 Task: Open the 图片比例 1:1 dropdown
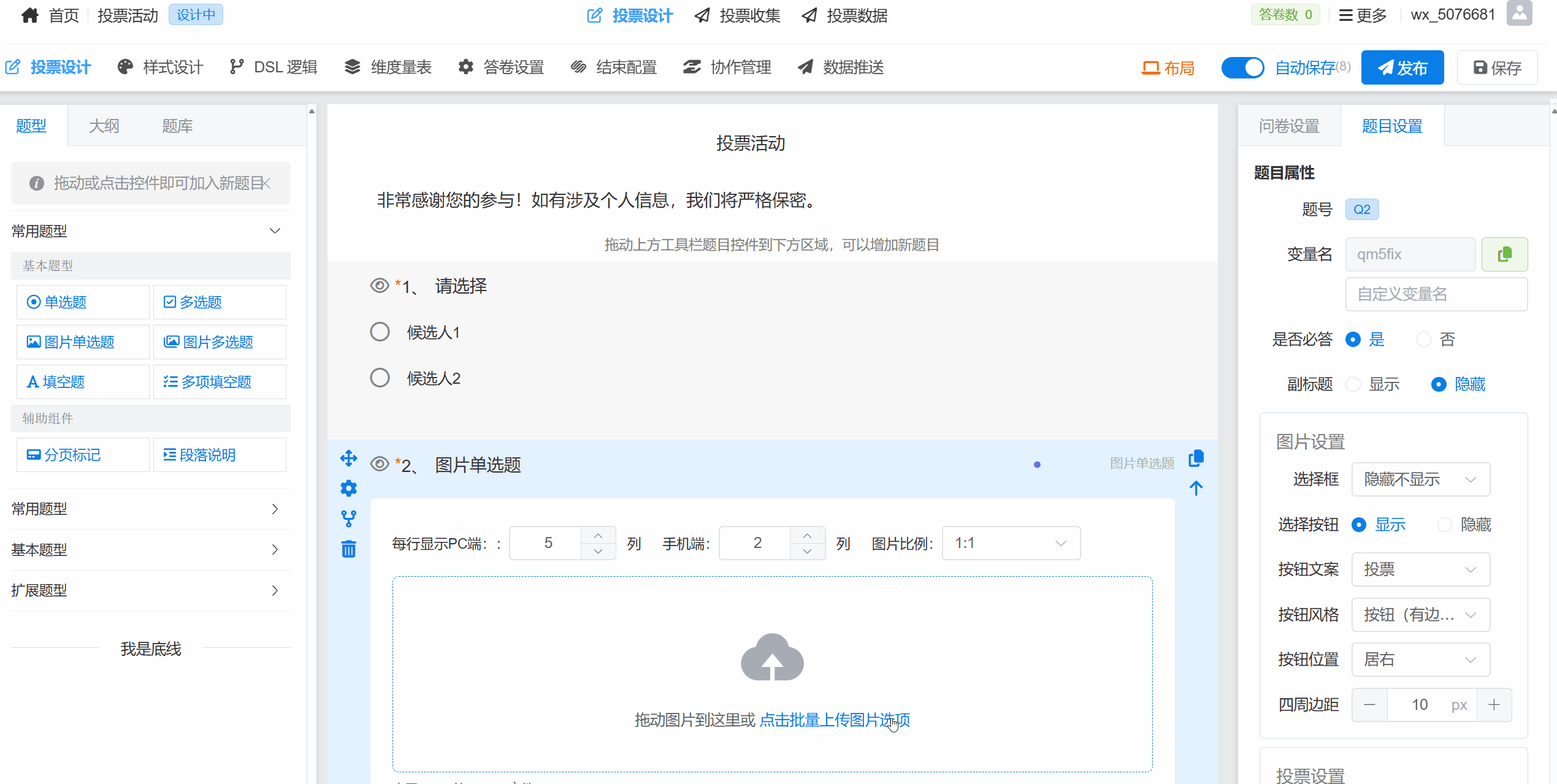point(1011,543)
